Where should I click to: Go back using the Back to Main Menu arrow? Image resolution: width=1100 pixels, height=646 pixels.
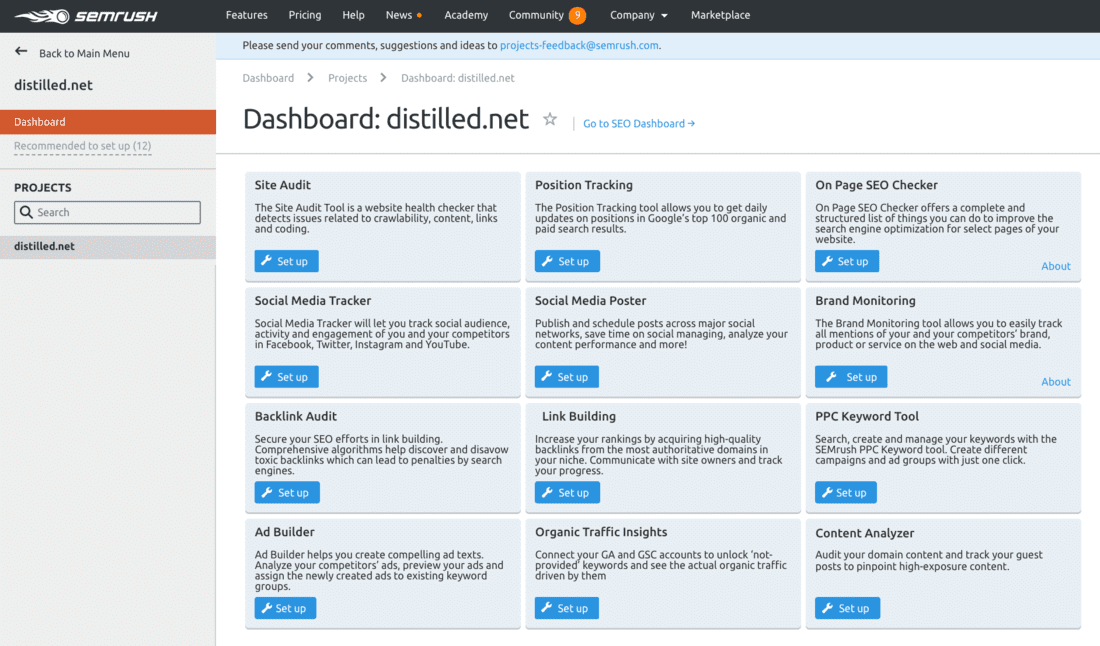coord(20,51)
